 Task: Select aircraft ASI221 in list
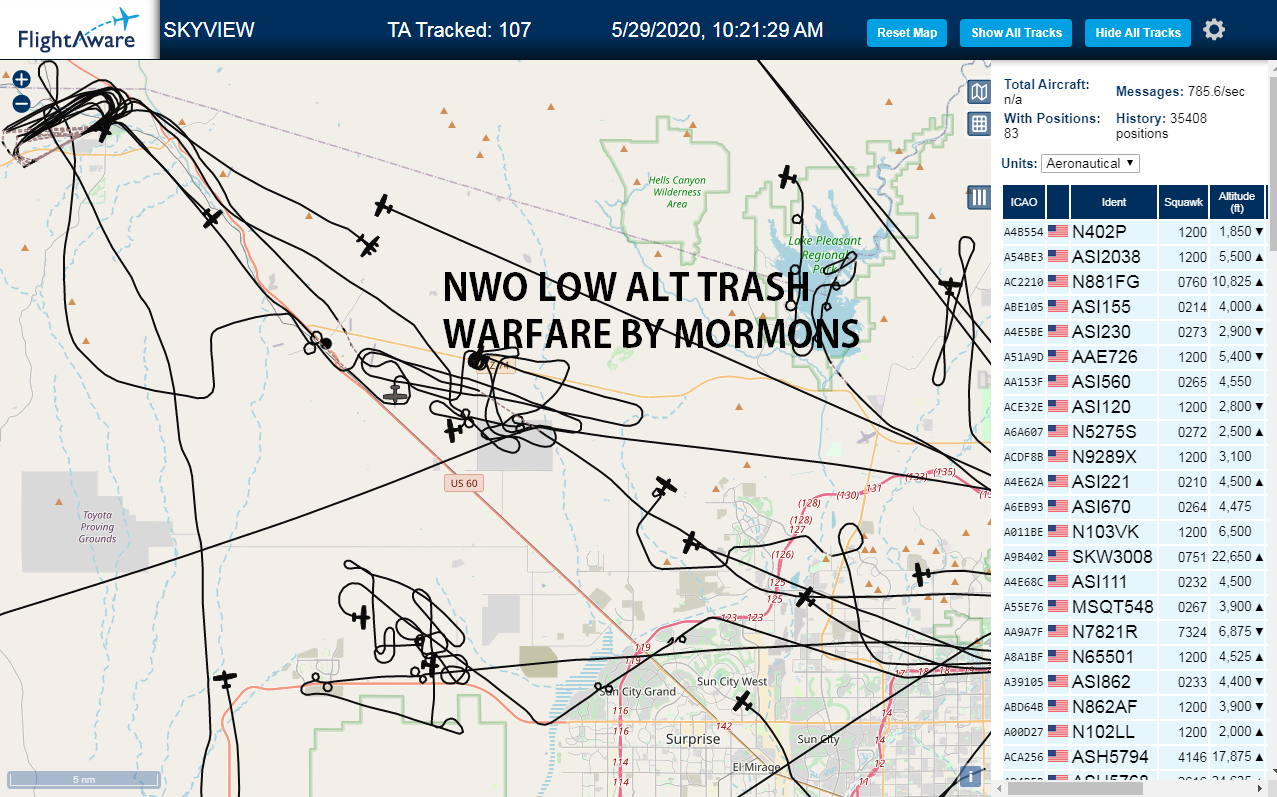[1134, 482]
